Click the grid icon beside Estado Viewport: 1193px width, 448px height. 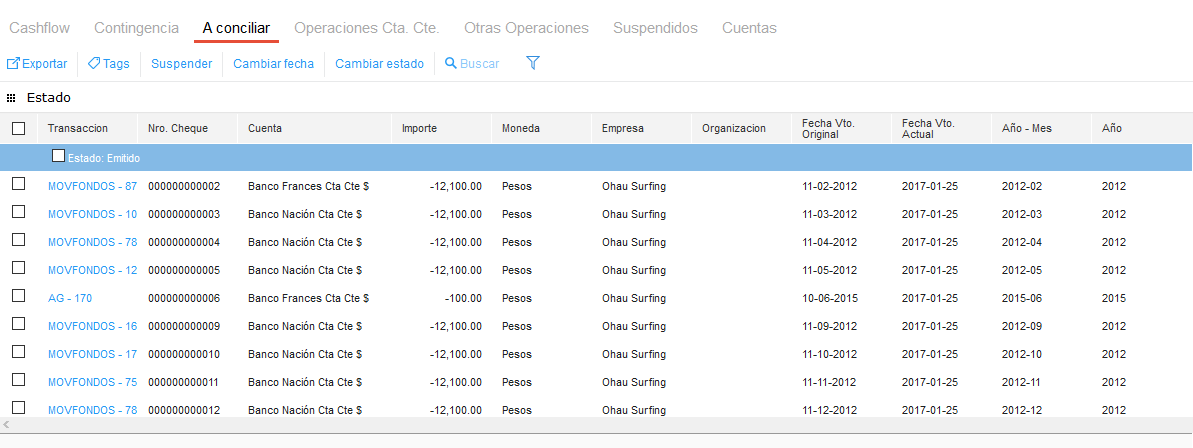(x=11, y=98)
